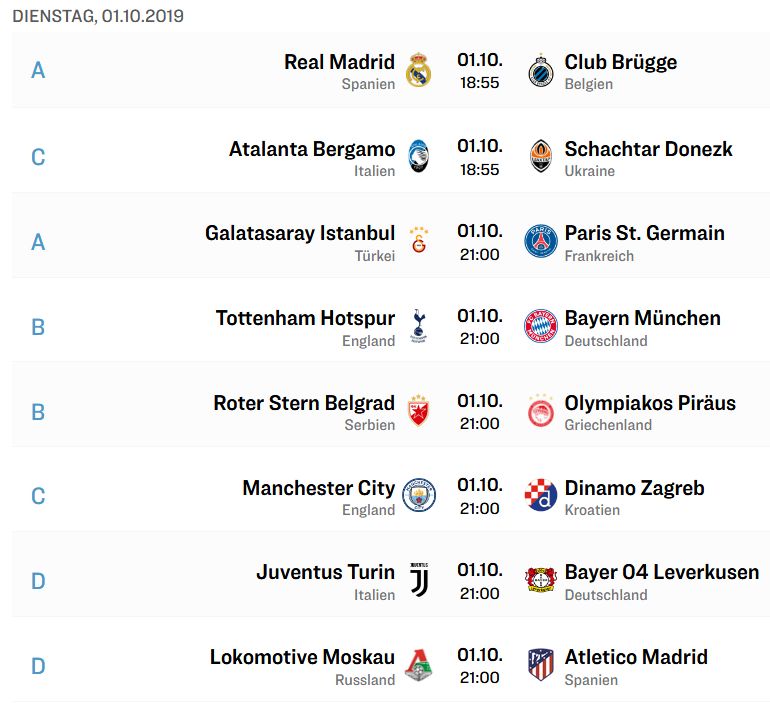The width and height of the screenshot is (770, 707).
Task: Click the Atletico Madrid shield crest
Action: [x=541, y=665]
